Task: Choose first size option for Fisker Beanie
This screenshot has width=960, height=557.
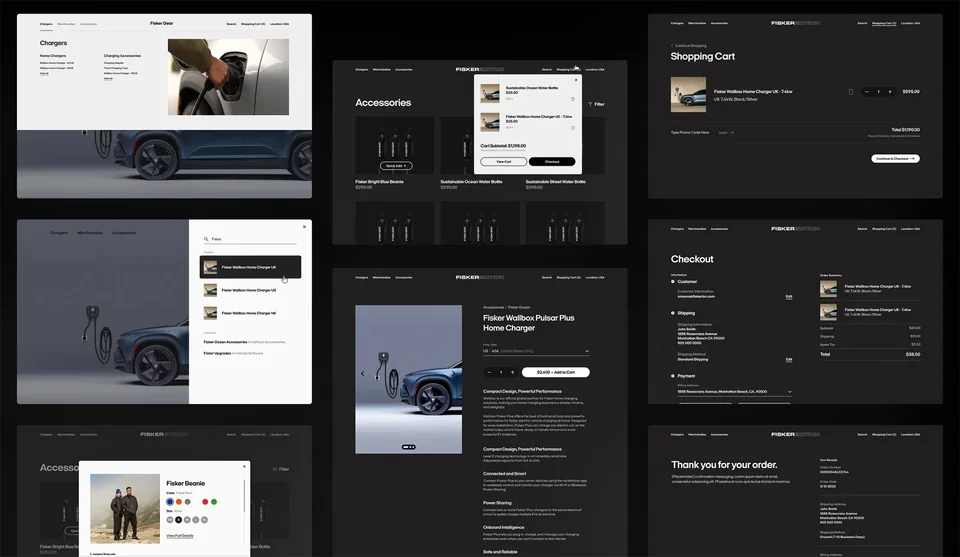Action: 170,520
